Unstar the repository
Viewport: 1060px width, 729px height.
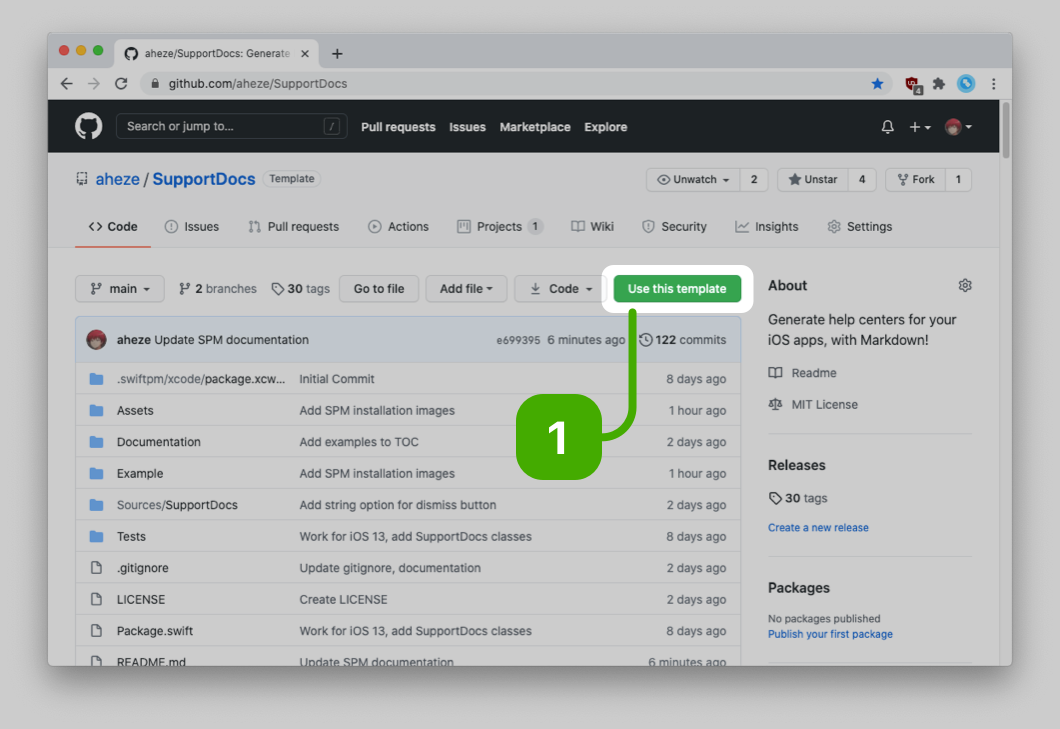[813, 179]
